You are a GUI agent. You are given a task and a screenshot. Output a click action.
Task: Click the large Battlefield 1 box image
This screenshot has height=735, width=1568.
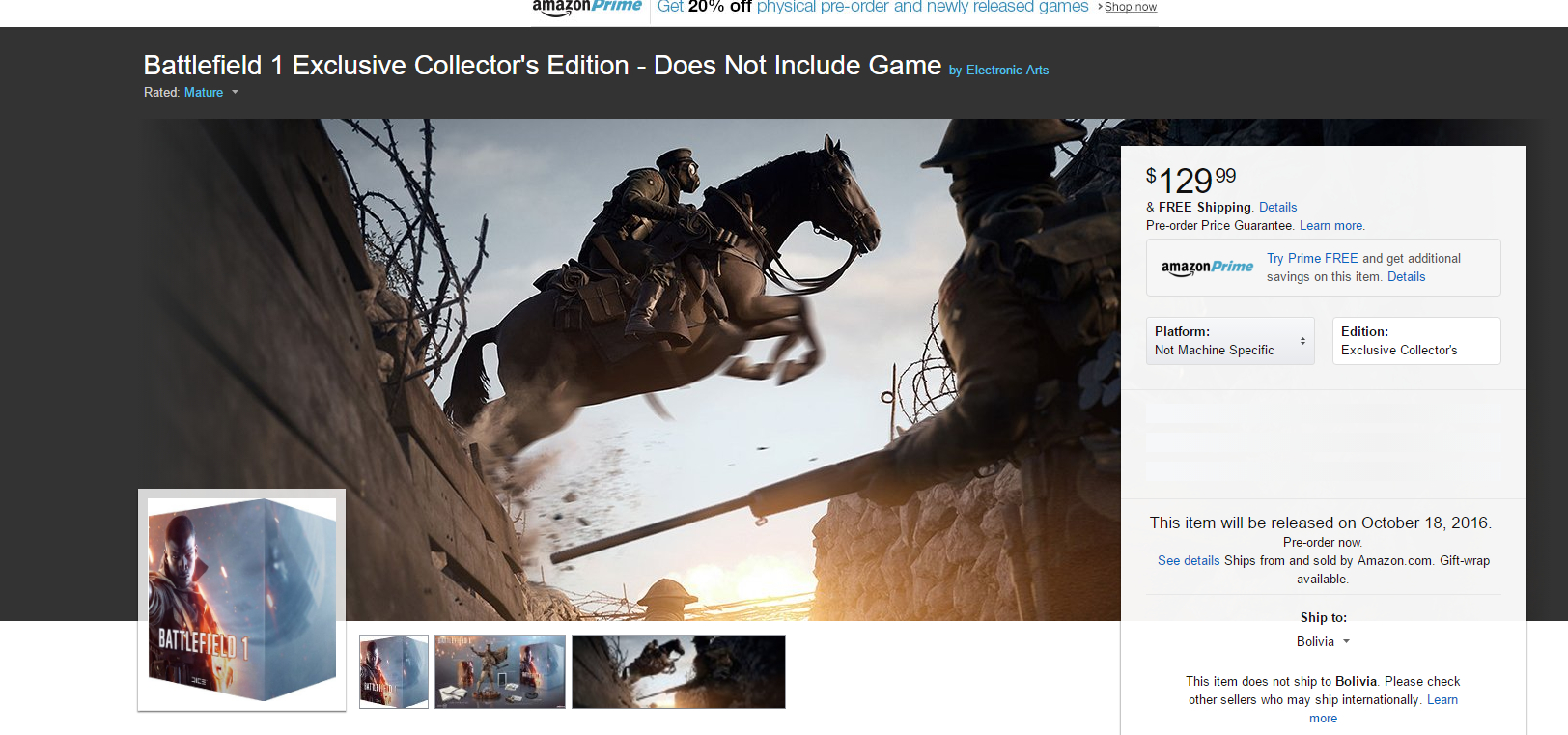(x=241, y=600)
